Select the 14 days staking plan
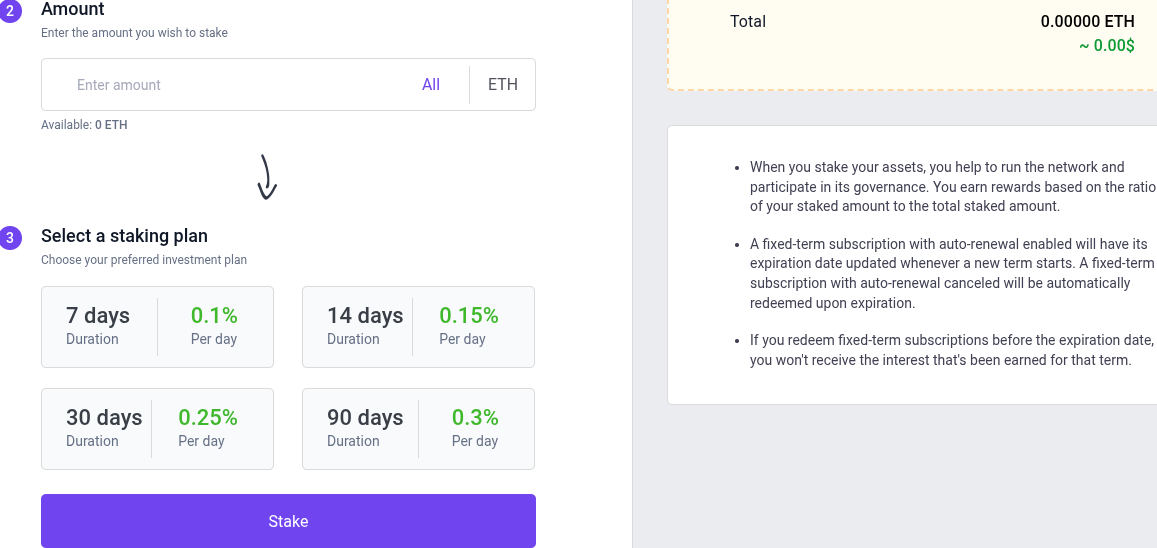This screenshot has width=1157, height=548. pos(418,327)
